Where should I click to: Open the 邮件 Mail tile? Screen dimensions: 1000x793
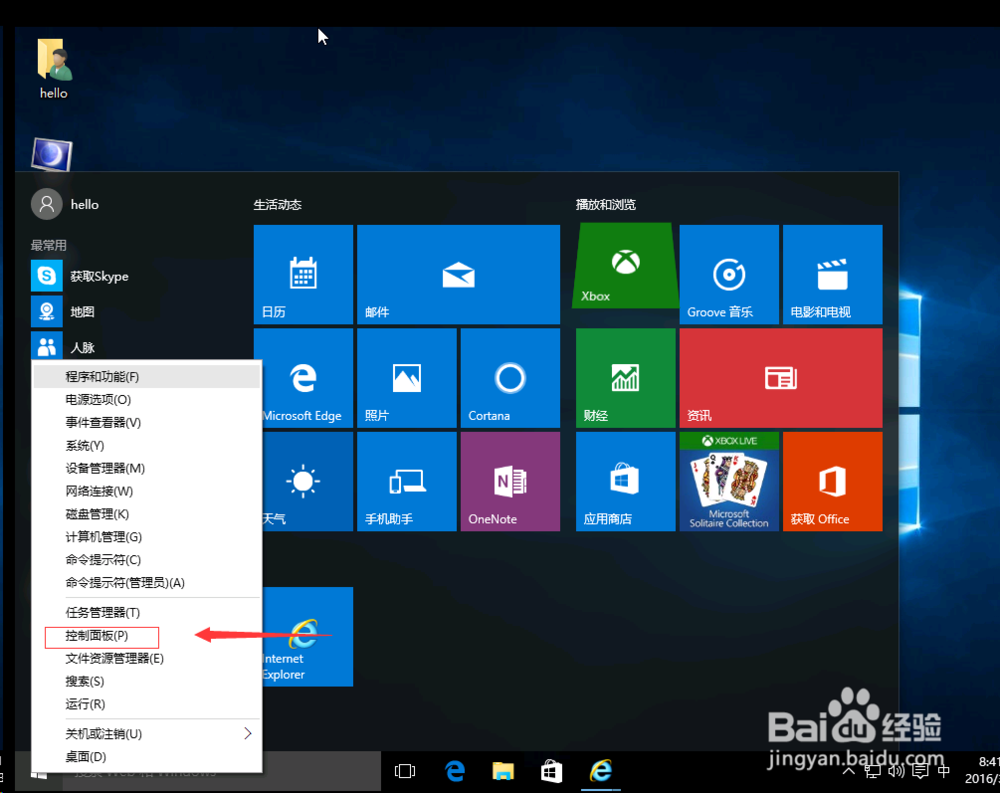pyautogui.click(x=458, y=275)
